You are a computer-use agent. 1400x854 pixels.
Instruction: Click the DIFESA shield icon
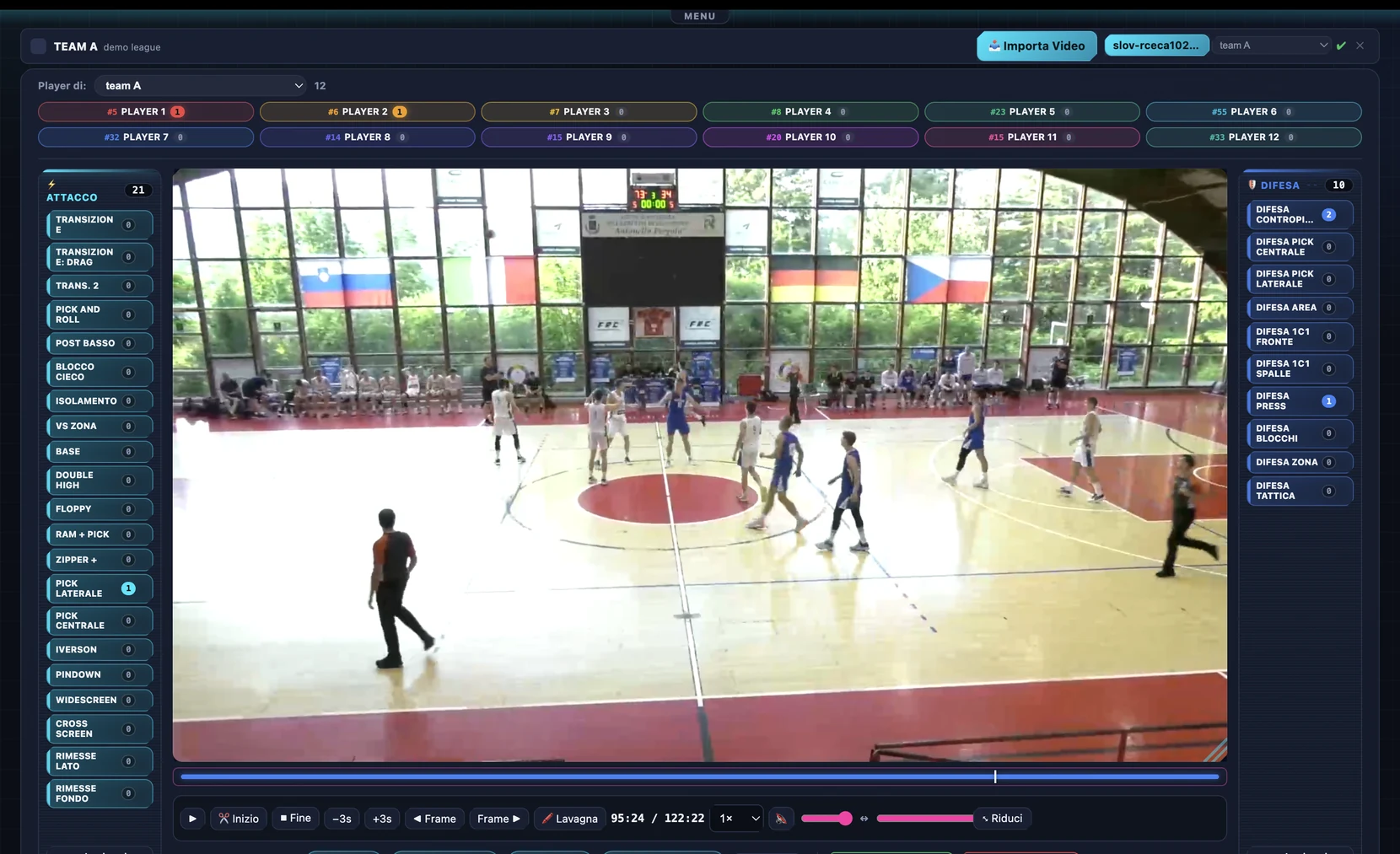click(1252, 185)
